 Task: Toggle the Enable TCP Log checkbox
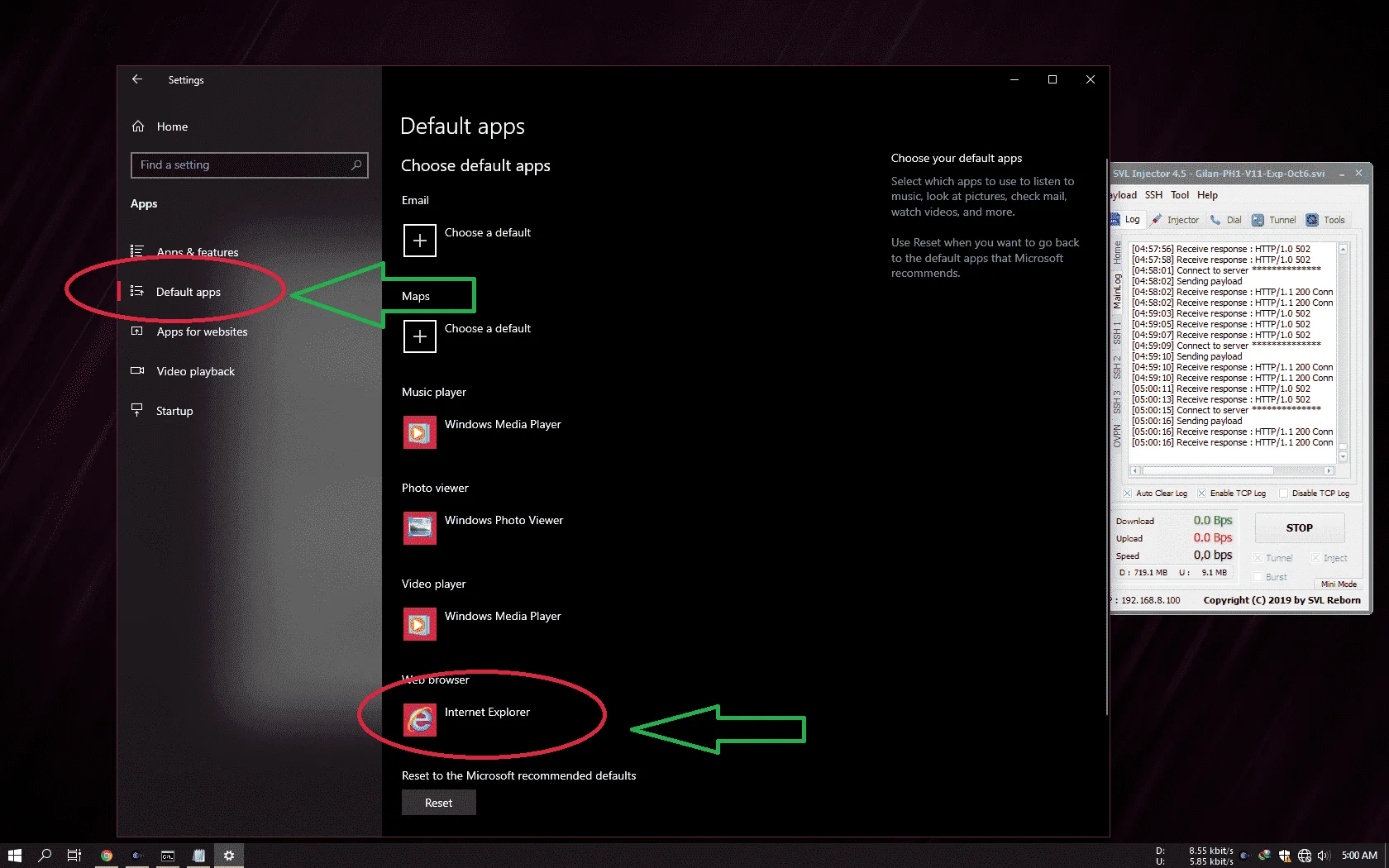[x=1201, y=494]
